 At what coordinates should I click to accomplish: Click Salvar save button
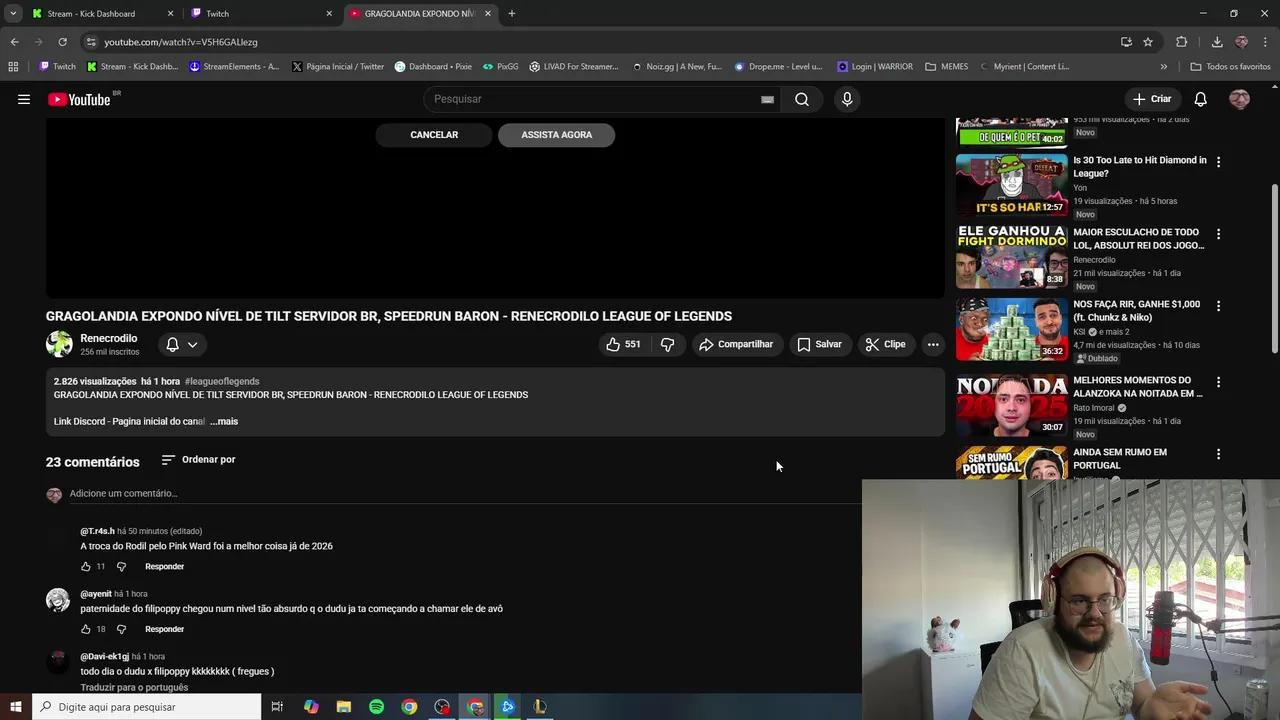coord(819,344)
